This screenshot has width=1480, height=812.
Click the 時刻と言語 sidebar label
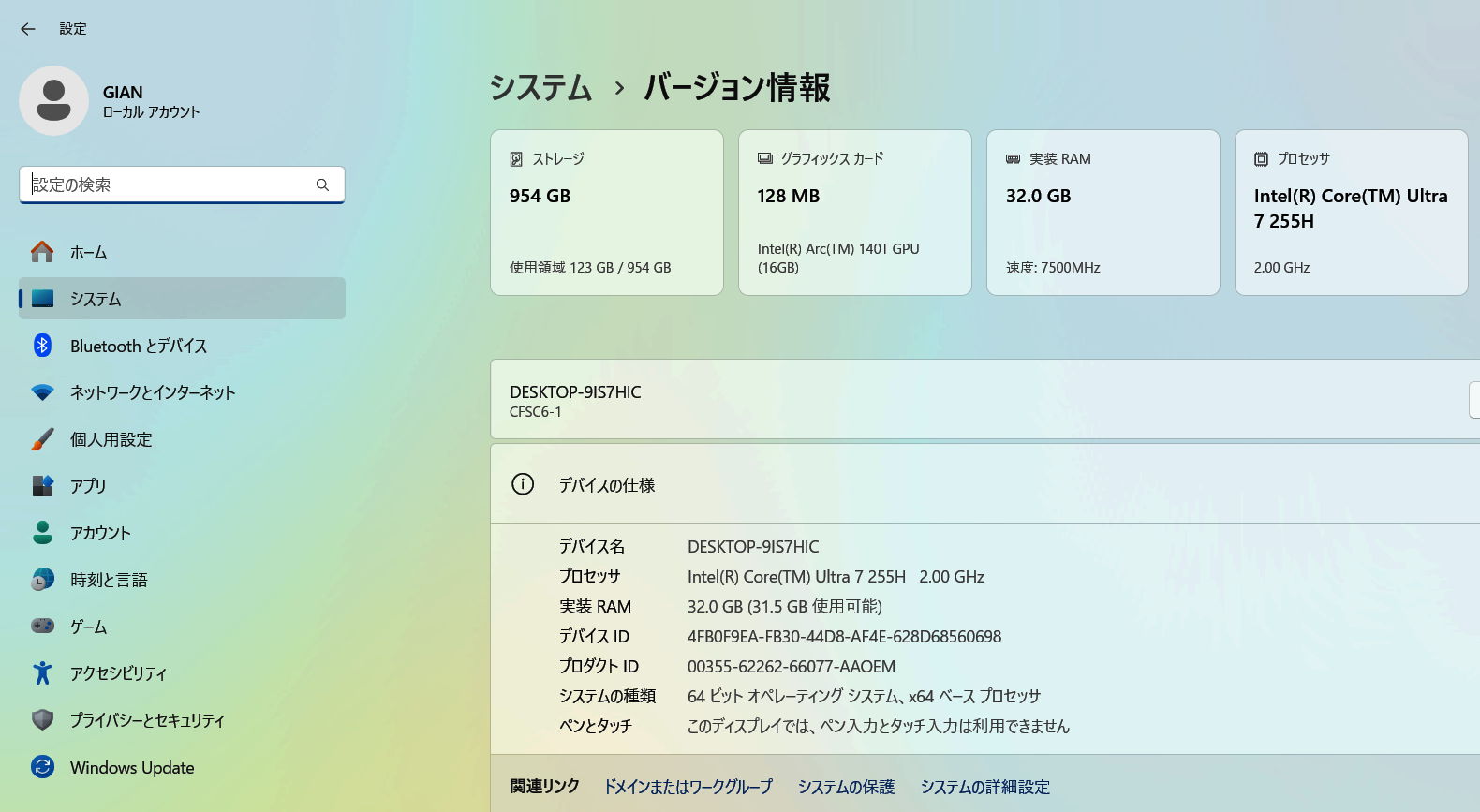(x=109, y=580)
